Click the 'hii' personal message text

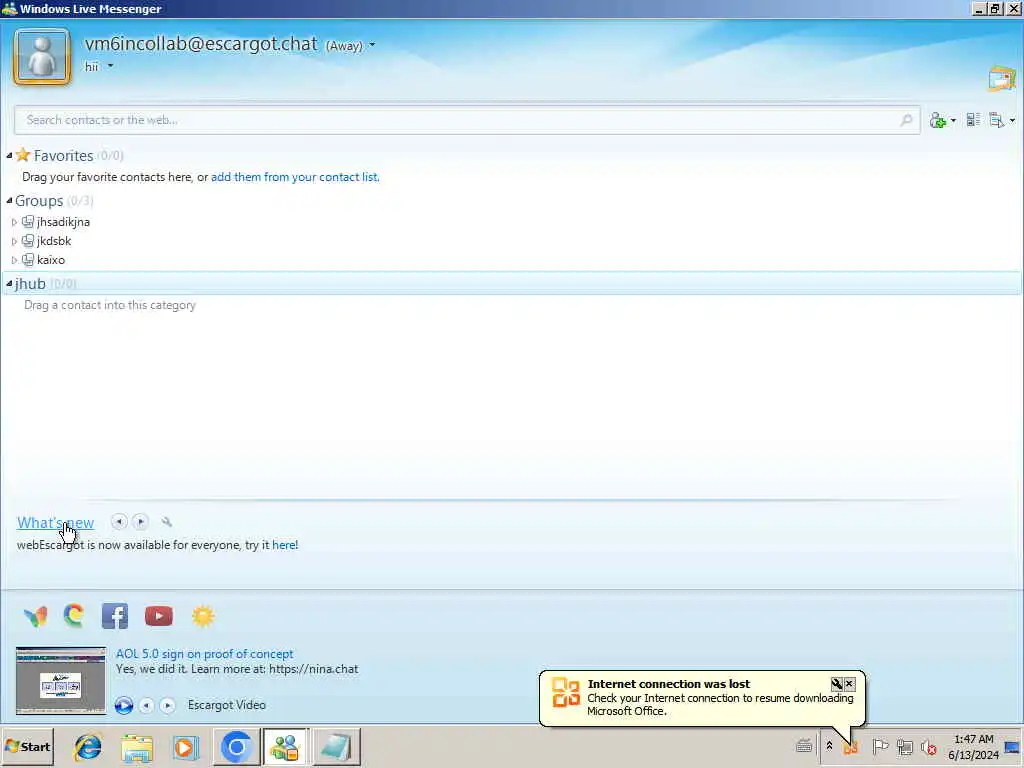[x=91, y=67]
